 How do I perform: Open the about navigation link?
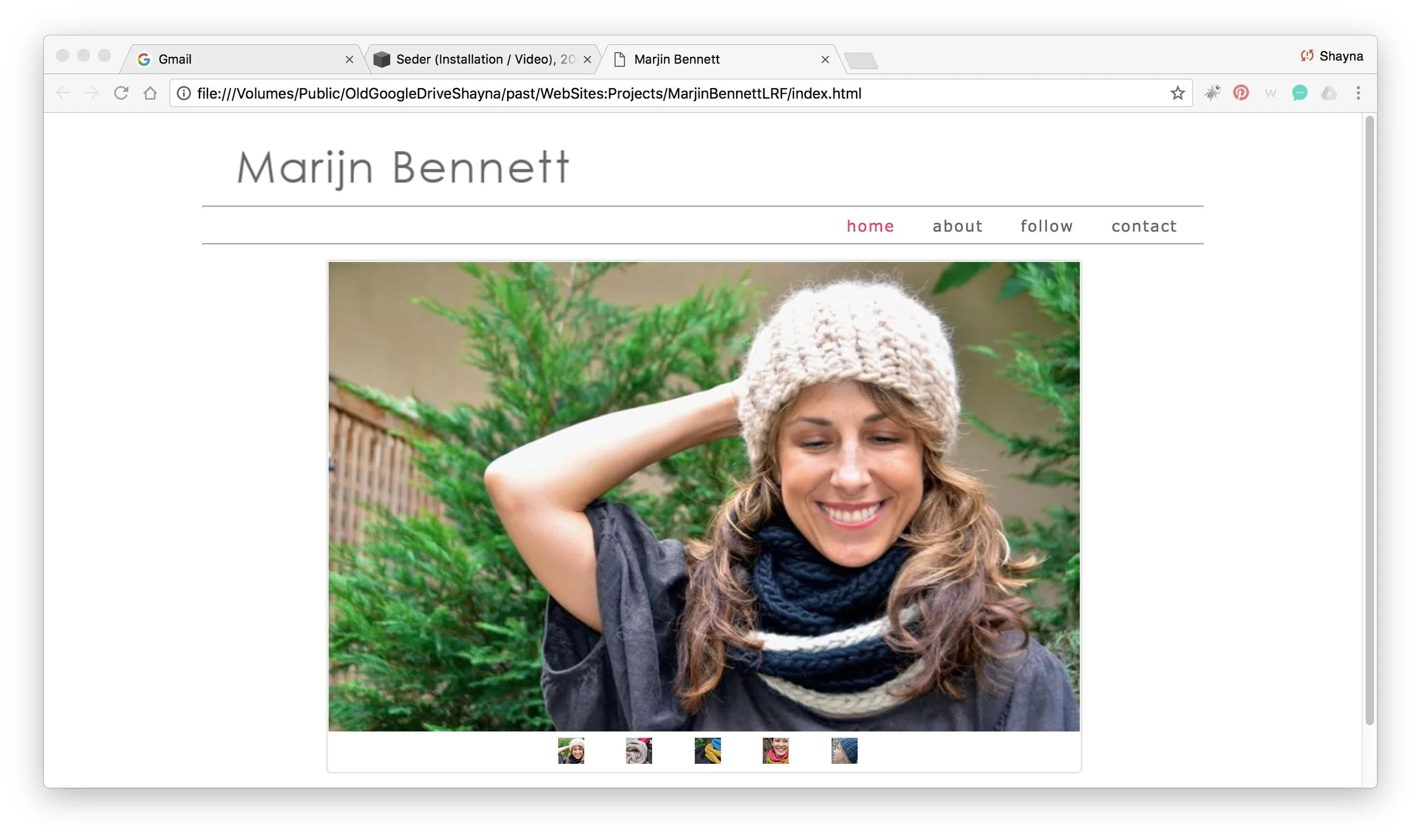coord(958,226)
